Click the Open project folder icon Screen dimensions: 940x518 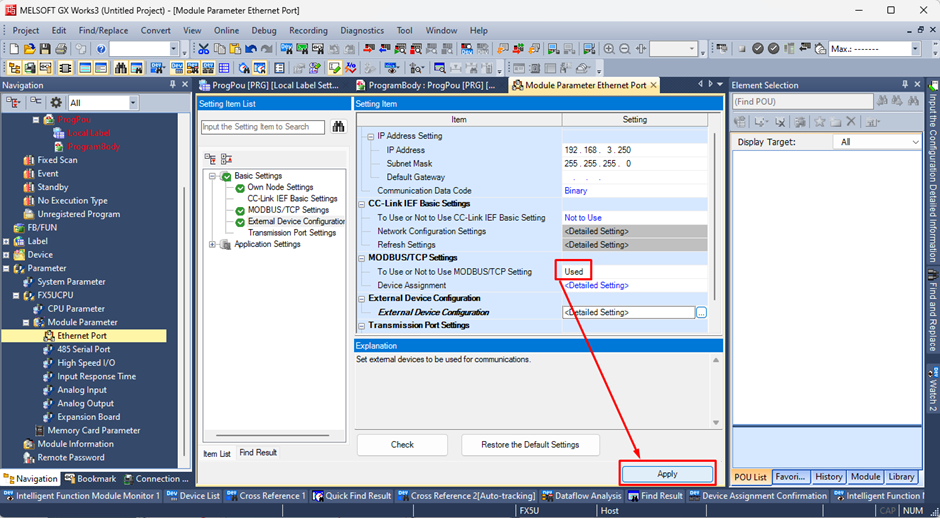[x=29, y=49]
